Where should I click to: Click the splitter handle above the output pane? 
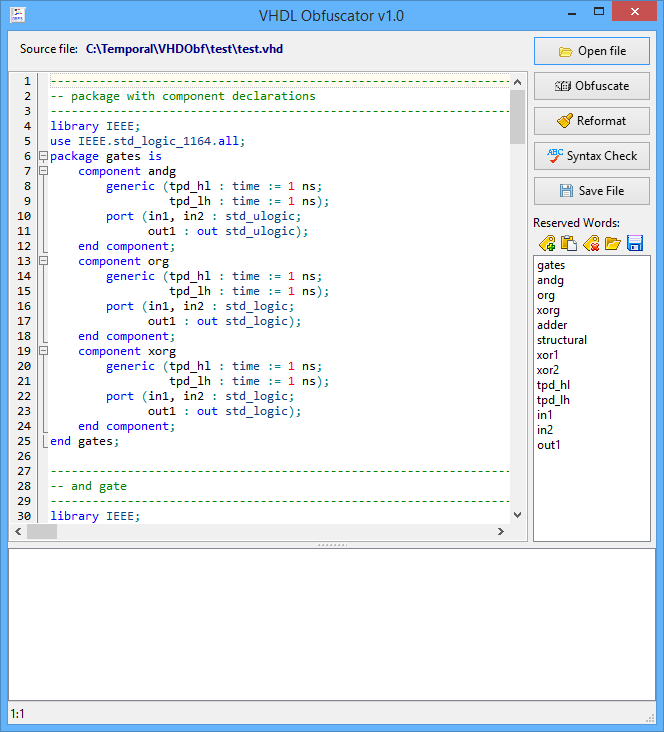[332, 545]
